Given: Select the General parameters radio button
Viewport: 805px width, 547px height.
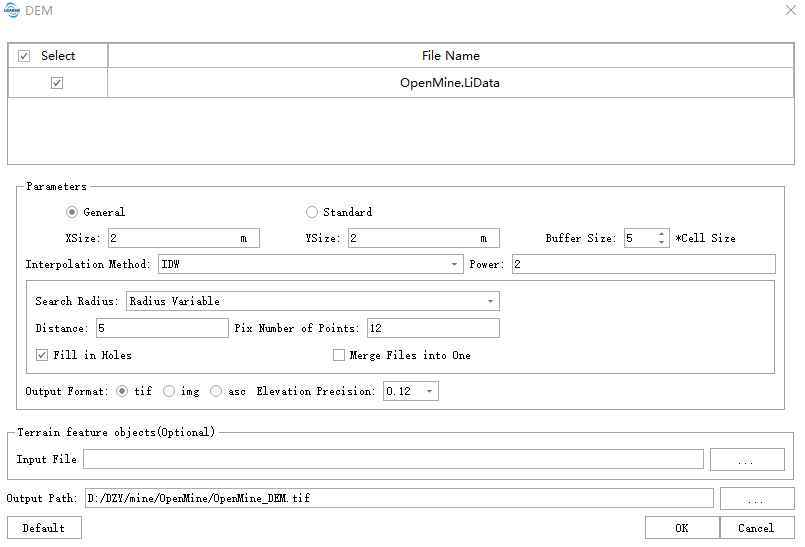Looking at the screenshot, I should click(x=72, y=212).
